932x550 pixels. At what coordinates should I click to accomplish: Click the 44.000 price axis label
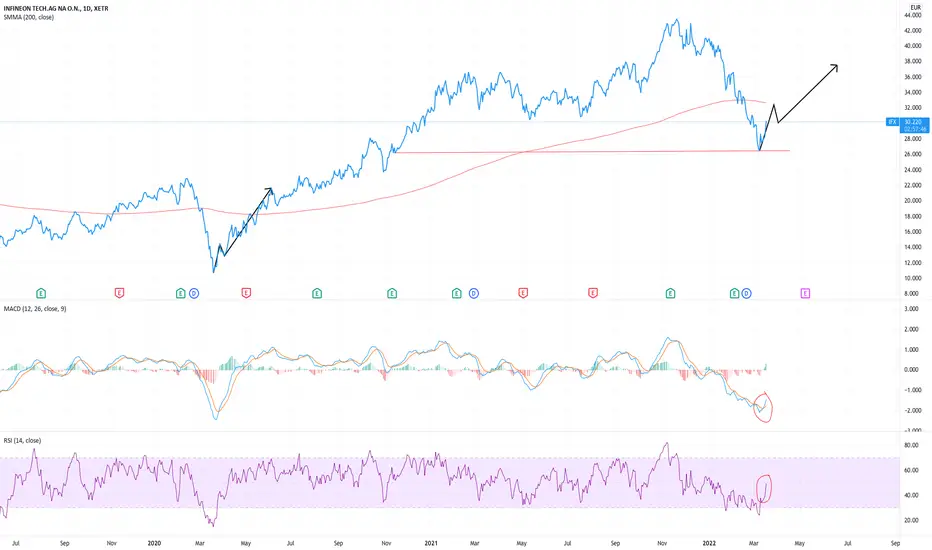(913, 15)
